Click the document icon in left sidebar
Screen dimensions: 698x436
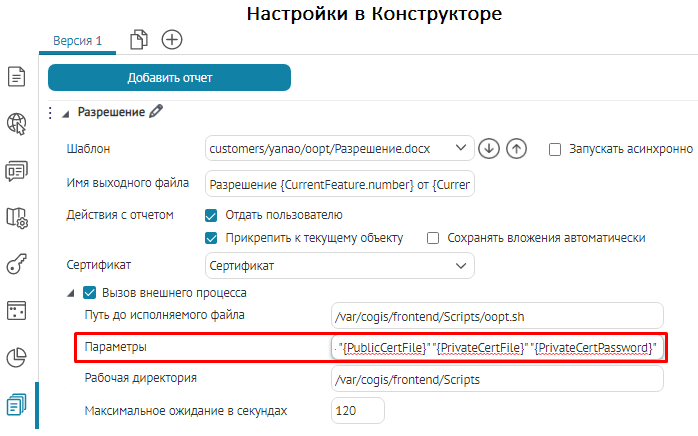pos(16,77)
